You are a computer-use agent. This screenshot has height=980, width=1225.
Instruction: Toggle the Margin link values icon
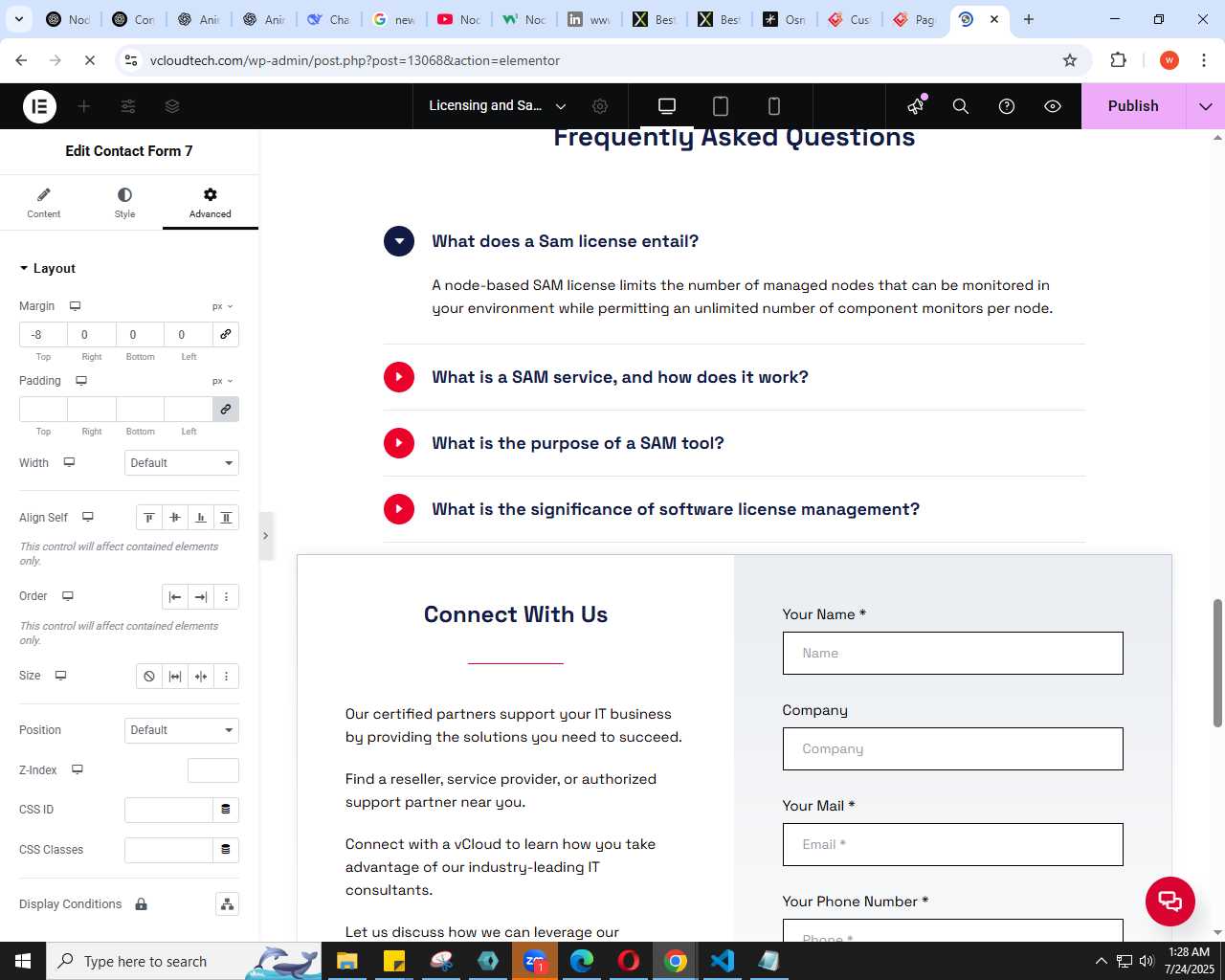[x=226, y=334]
